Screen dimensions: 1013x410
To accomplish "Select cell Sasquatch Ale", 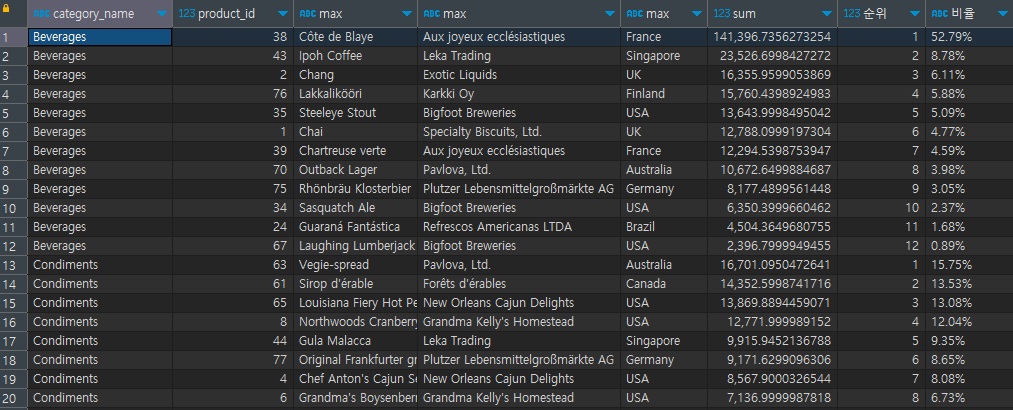I will (355, 208).
